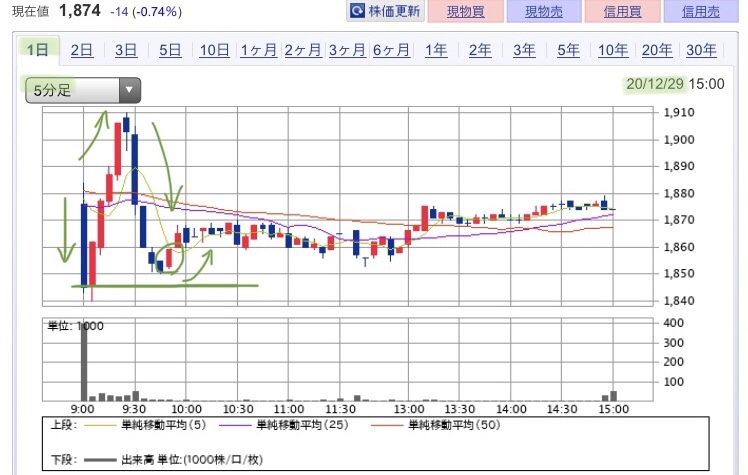Select the 1日 chart period tab
The image size is (748, 475).
[38, 50]
